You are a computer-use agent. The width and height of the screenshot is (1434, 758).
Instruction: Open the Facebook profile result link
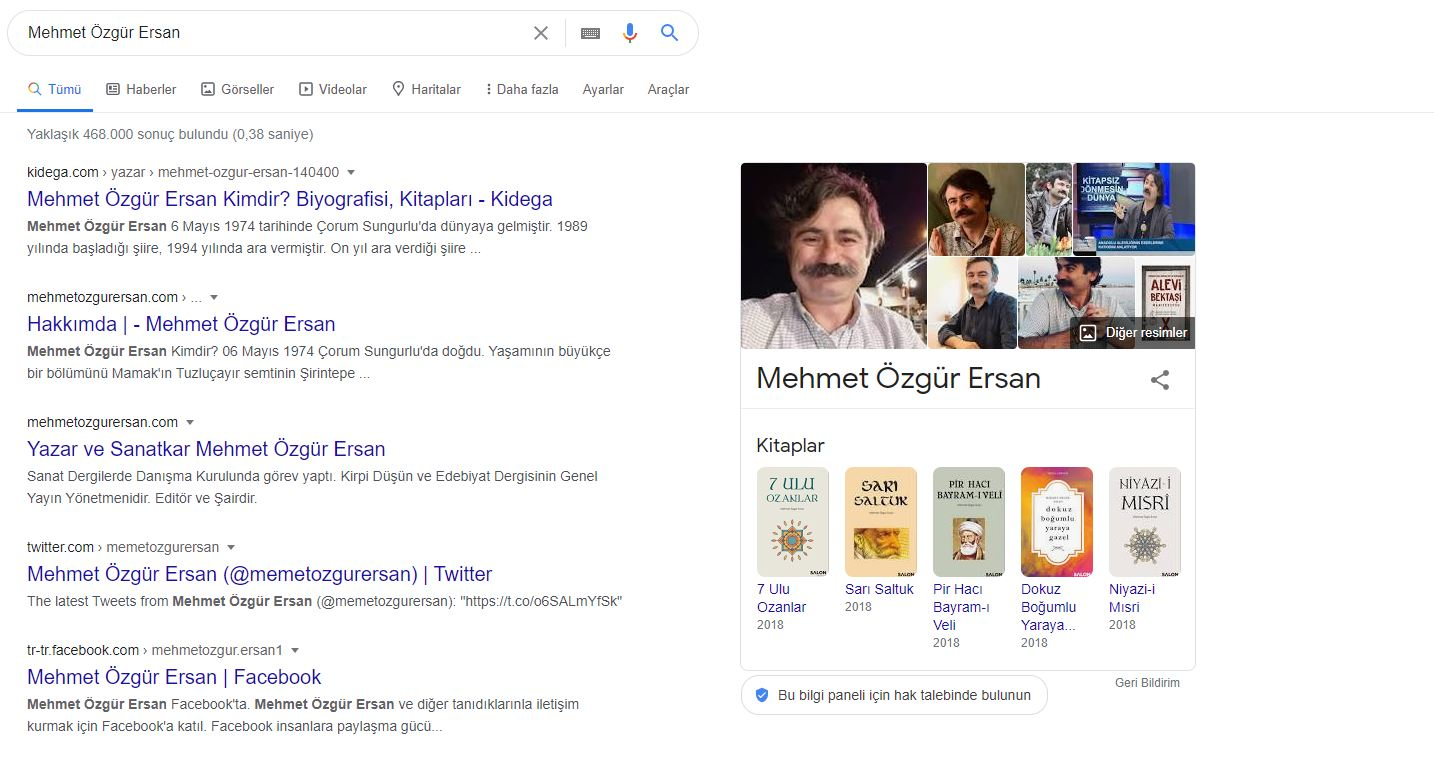(x=174, y=677)
